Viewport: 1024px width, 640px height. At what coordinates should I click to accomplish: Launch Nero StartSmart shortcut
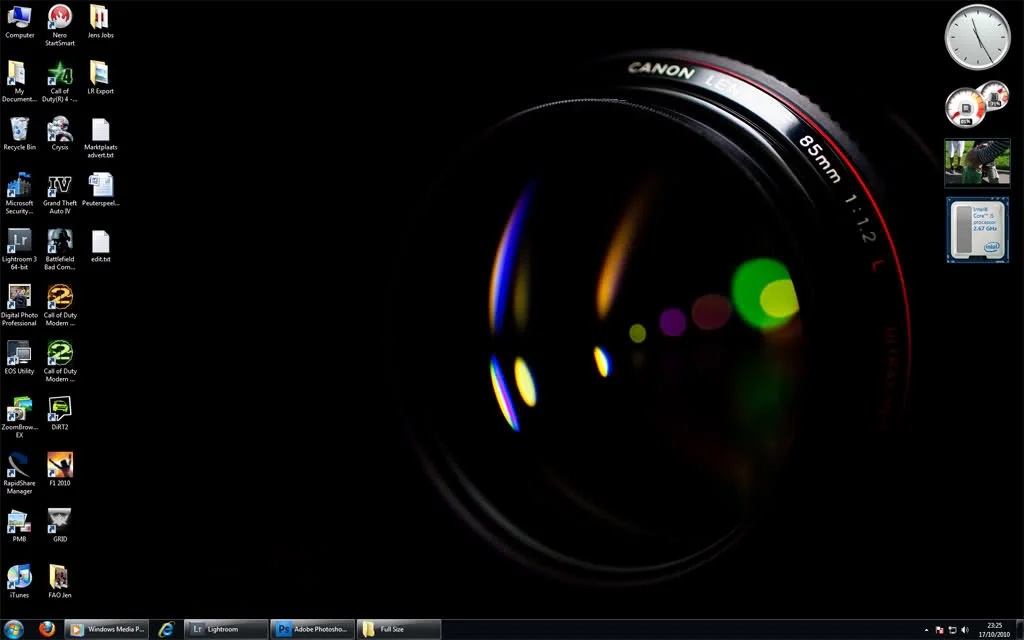tap(60, 25)
